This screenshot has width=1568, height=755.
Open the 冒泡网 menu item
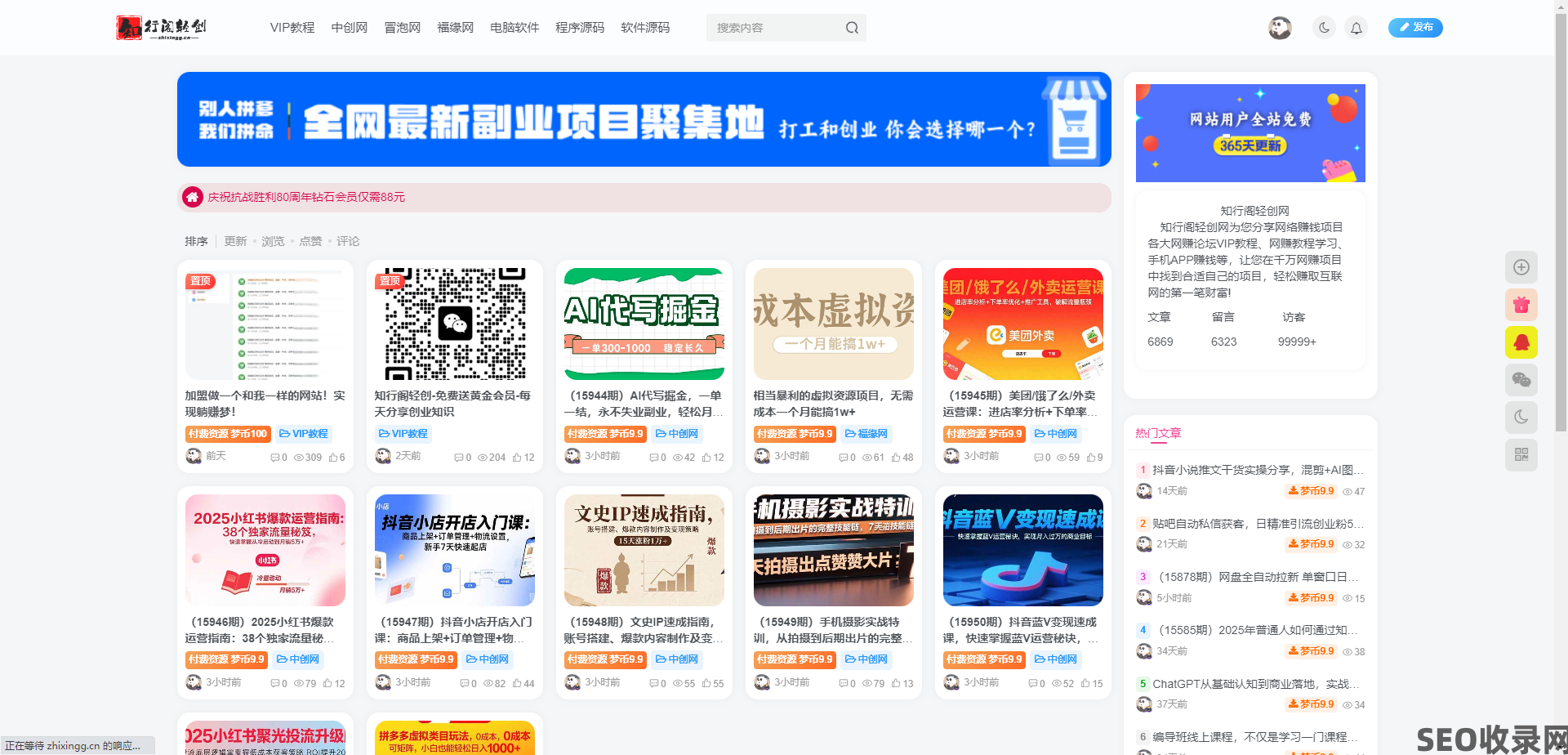pos(403,28)
